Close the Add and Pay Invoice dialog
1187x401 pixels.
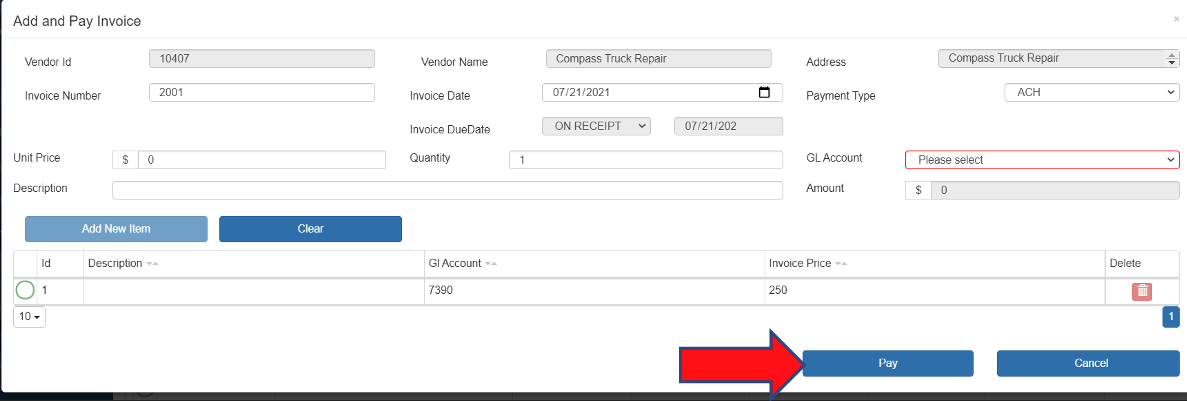point(1176,19)
